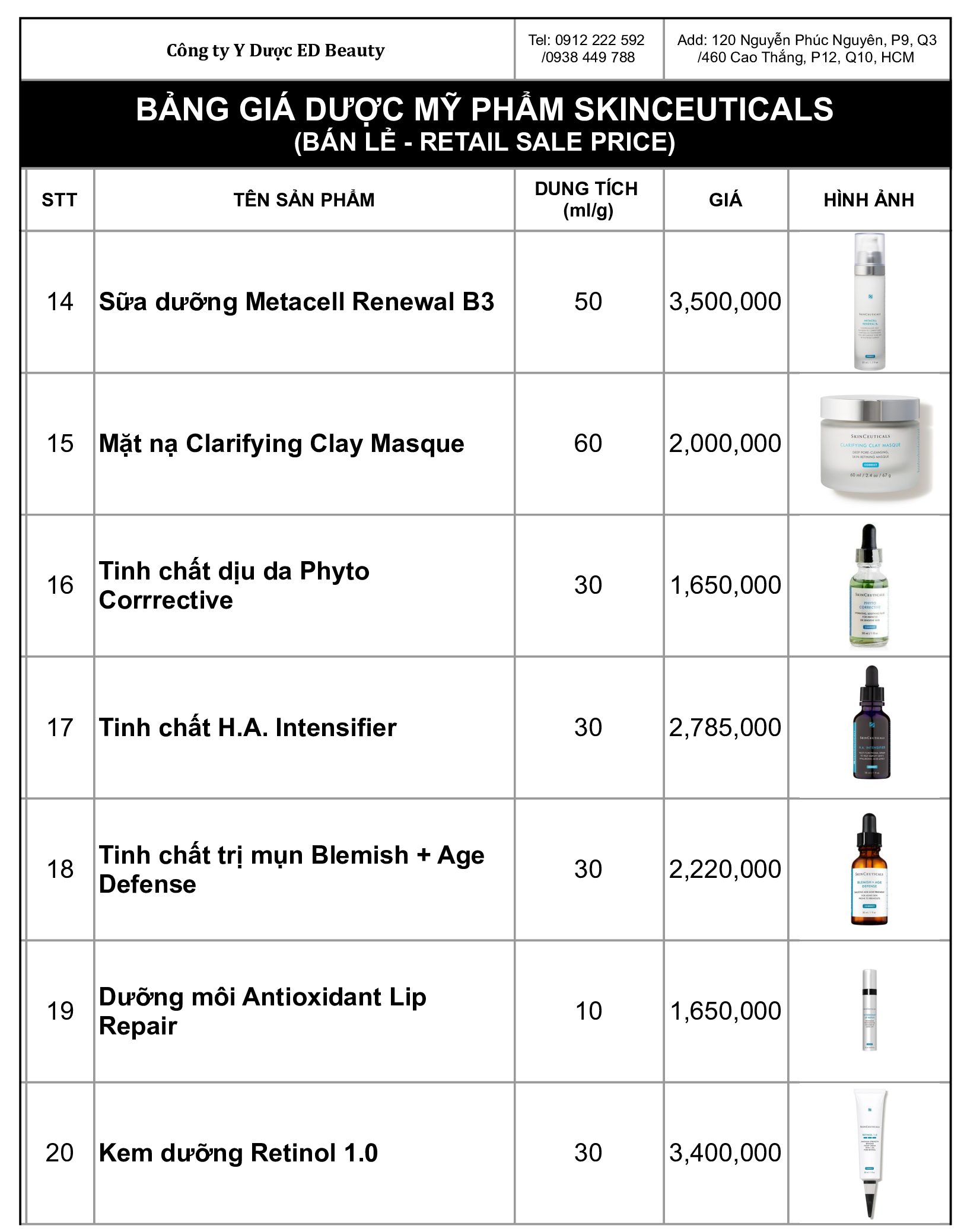Click the title BẢNG GIÁ DƯỢC MỸ PHẨM SKINCEUTICALS
This screenshot has width=980, height=1232.
484,110
